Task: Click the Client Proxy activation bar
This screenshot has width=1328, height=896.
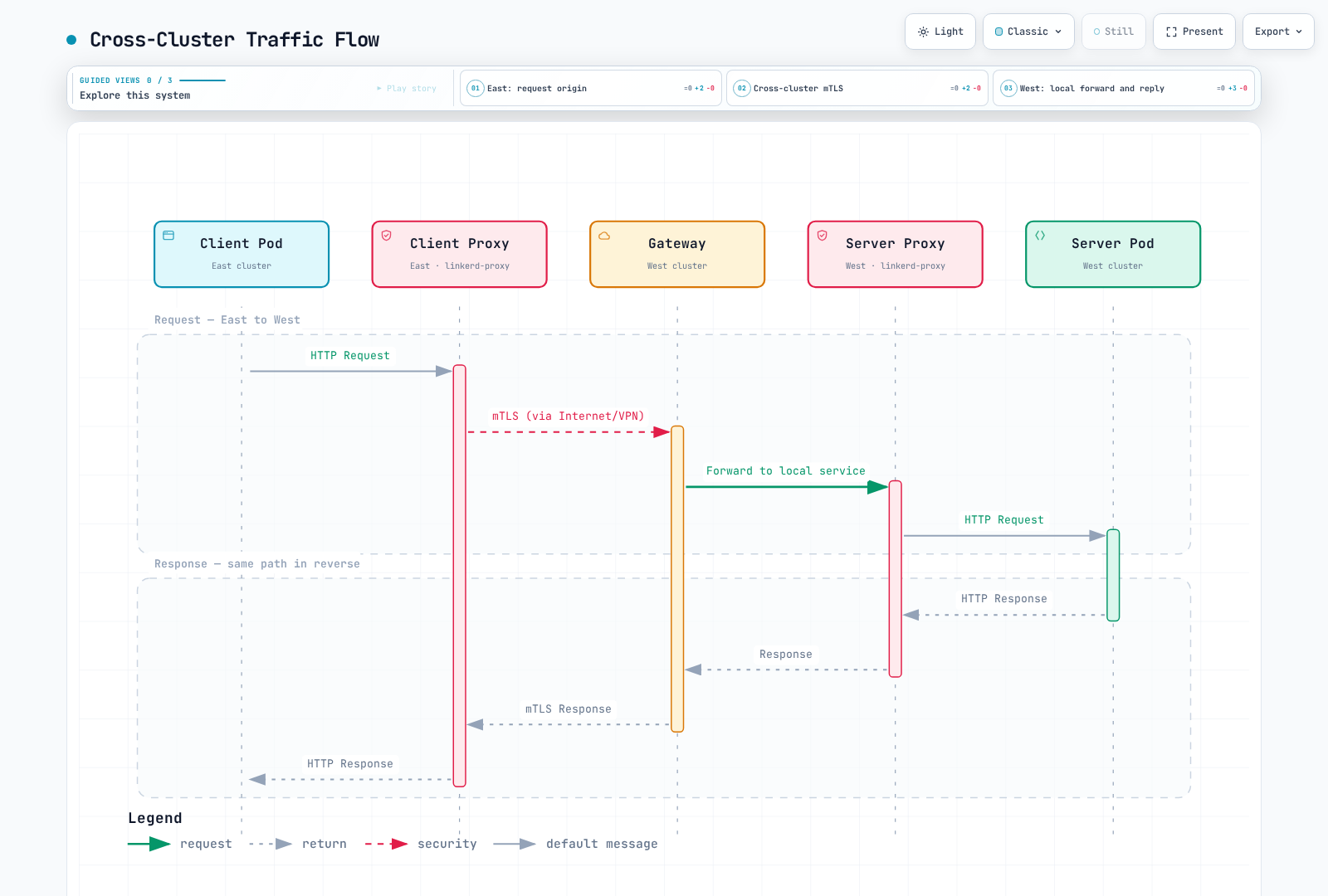Action: (460, 576)
